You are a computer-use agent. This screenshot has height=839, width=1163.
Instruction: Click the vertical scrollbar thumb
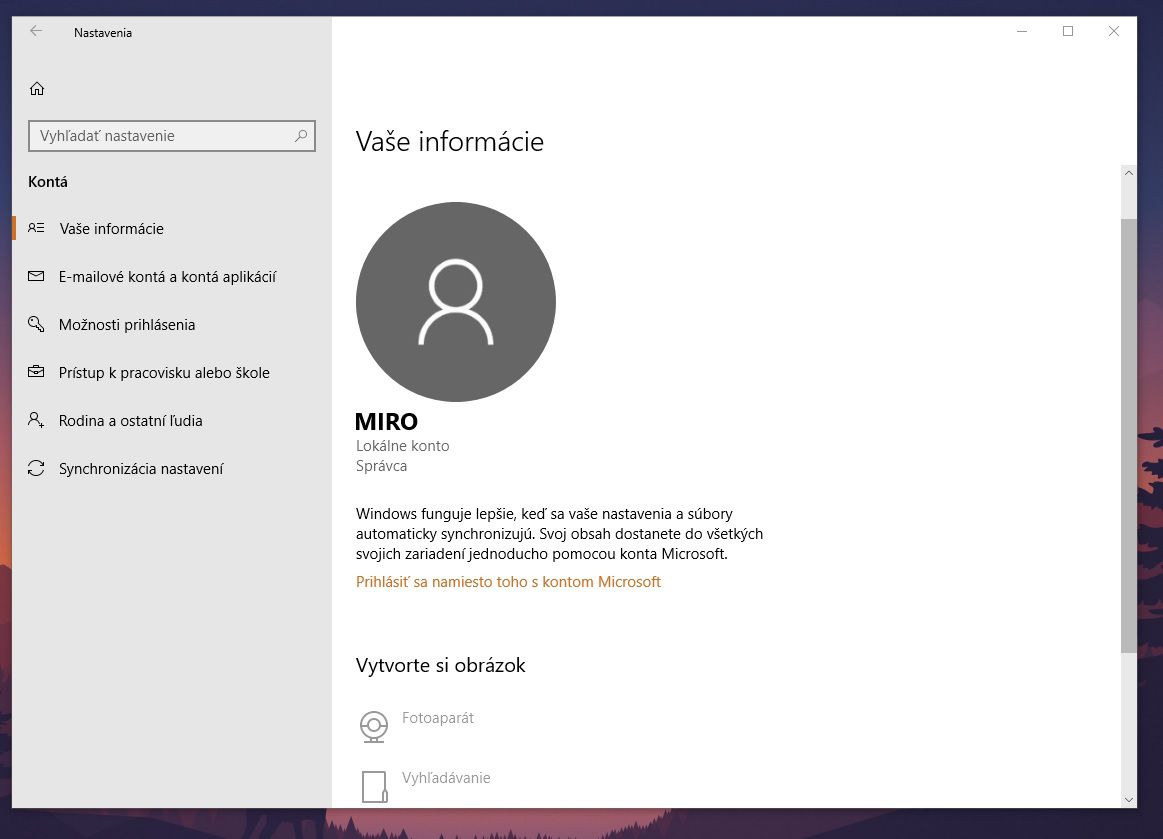(x=1128, y=435)
